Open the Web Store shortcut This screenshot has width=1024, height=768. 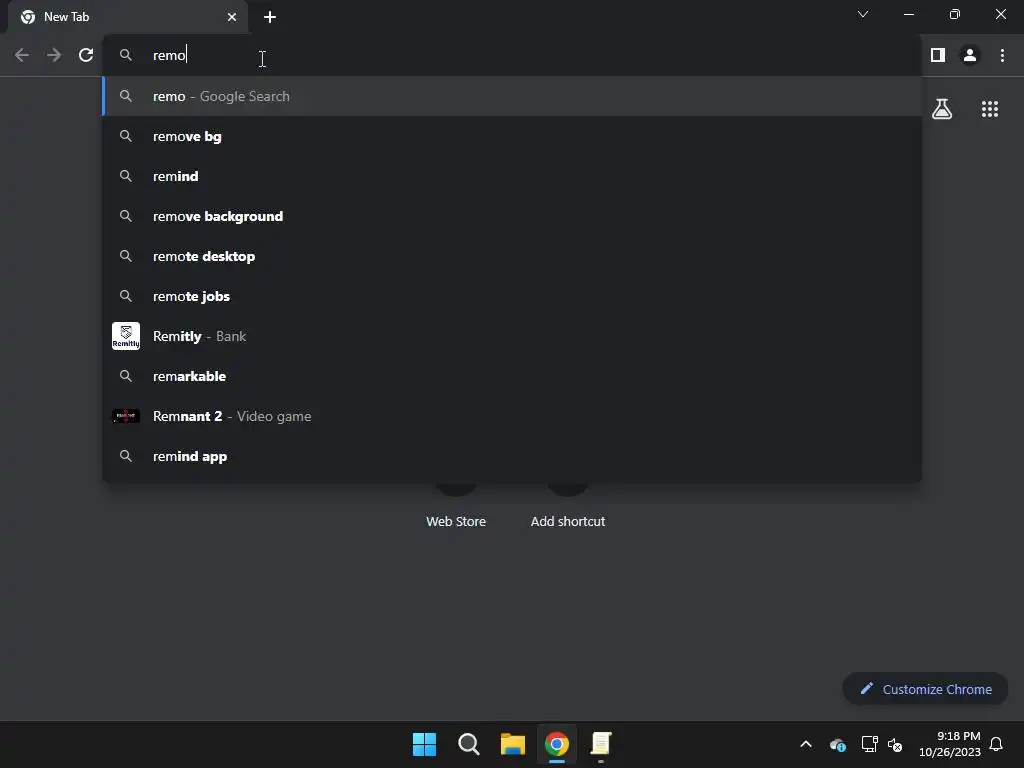tap(456, 522)
